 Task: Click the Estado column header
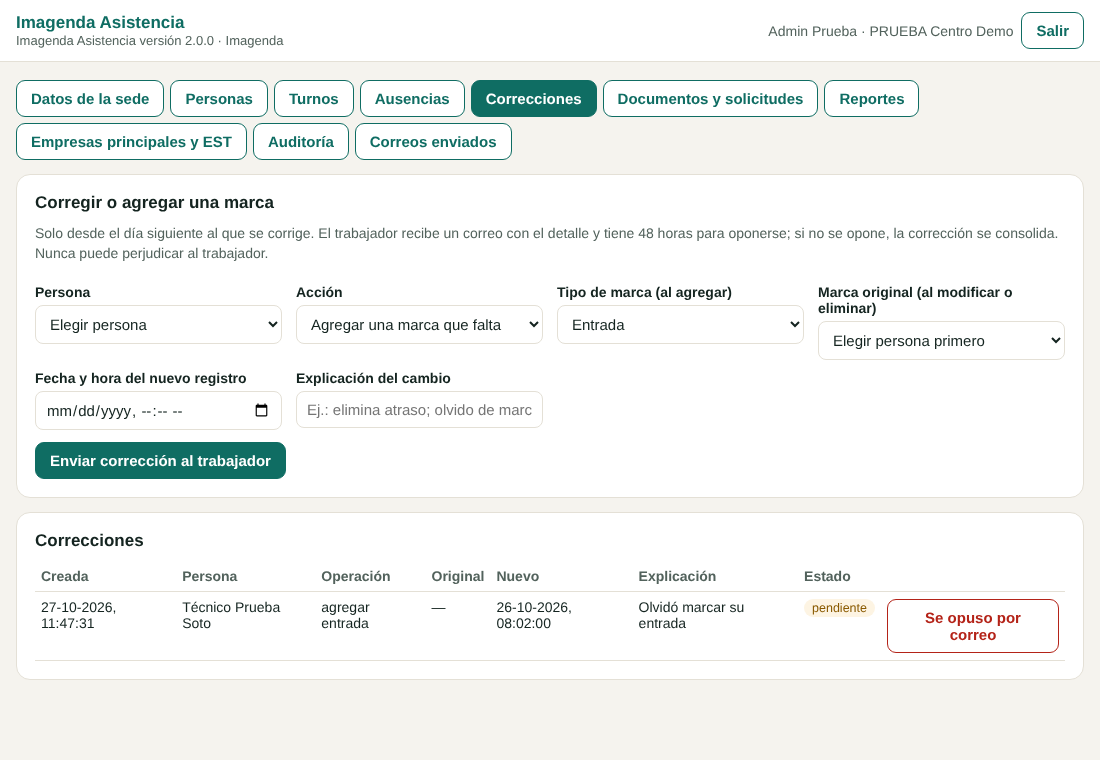827,576
